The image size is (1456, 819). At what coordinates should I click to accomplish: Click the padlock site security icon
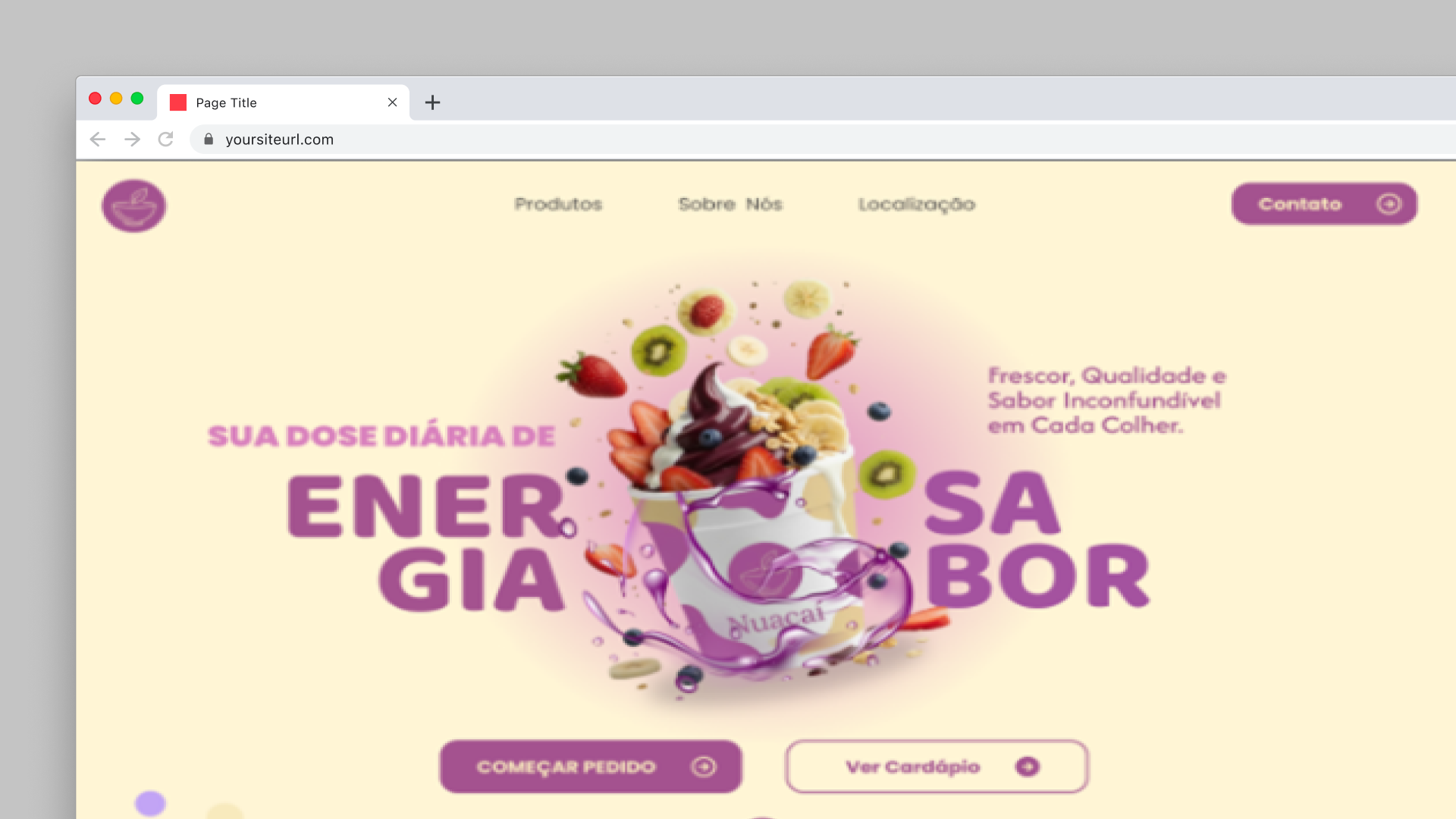(x=209, y=140)
